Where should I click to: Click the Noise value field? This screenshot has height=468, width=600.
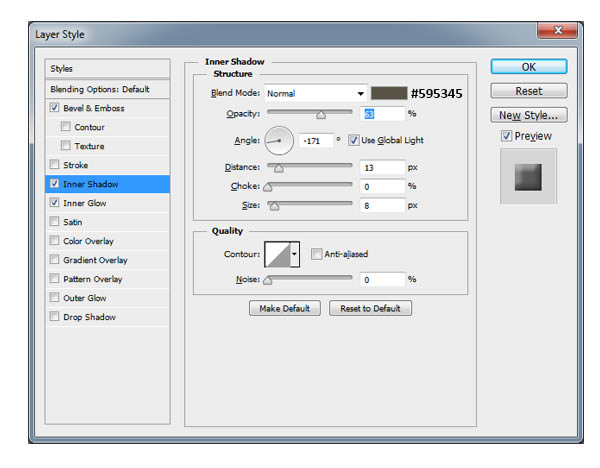(x=382, y=280)
